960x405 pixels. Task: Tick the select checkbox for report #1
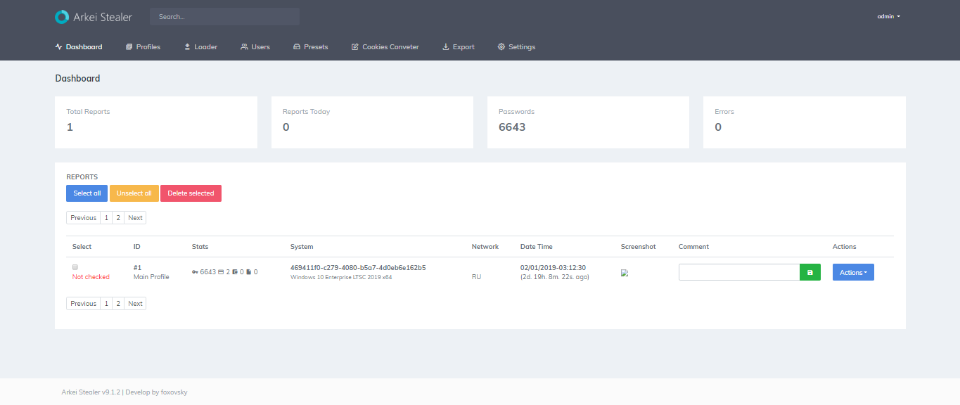point(75,267)
